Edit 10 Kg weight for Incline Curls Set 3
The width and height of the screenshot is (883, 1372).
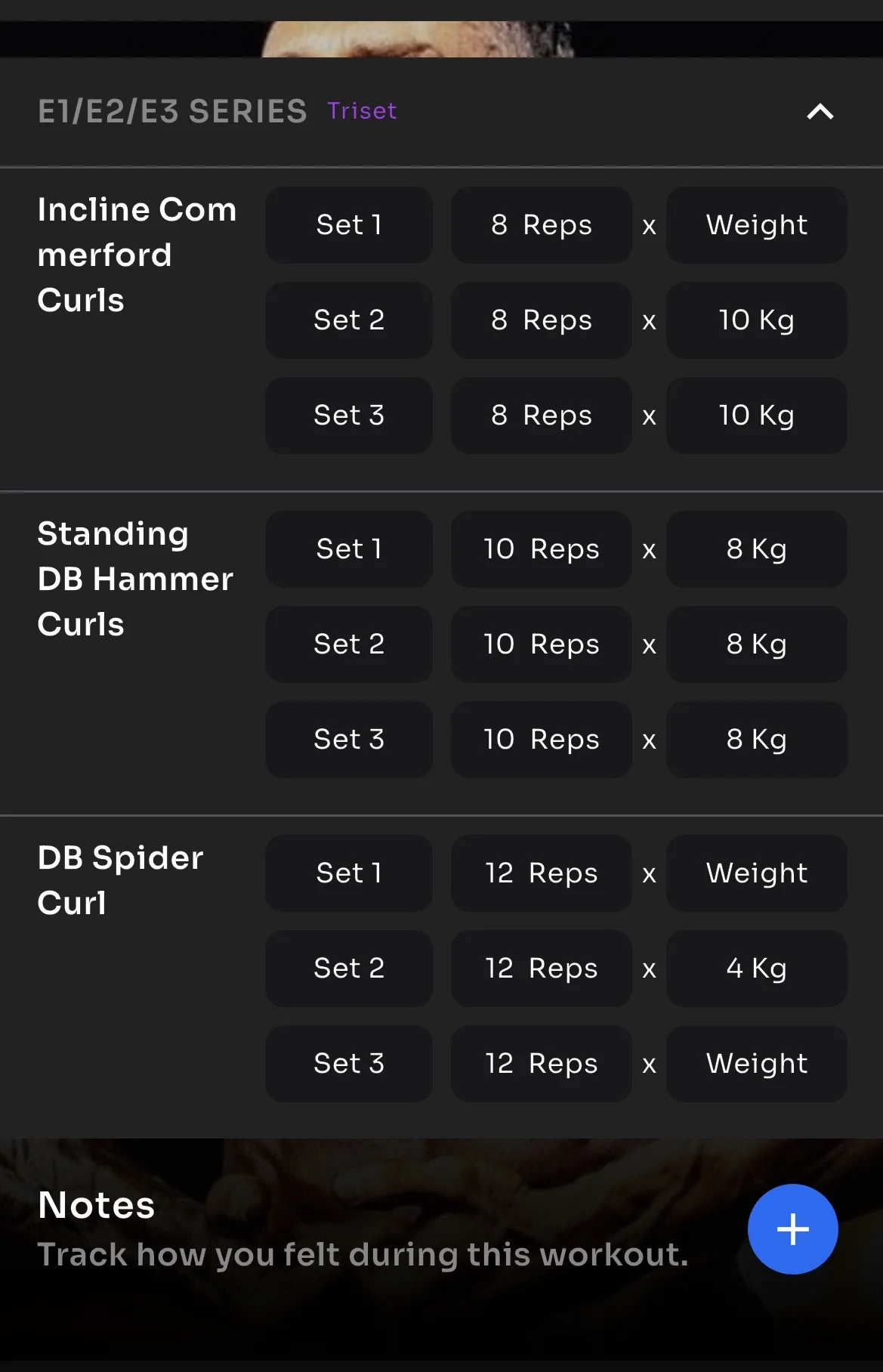(x=756, y=416)
